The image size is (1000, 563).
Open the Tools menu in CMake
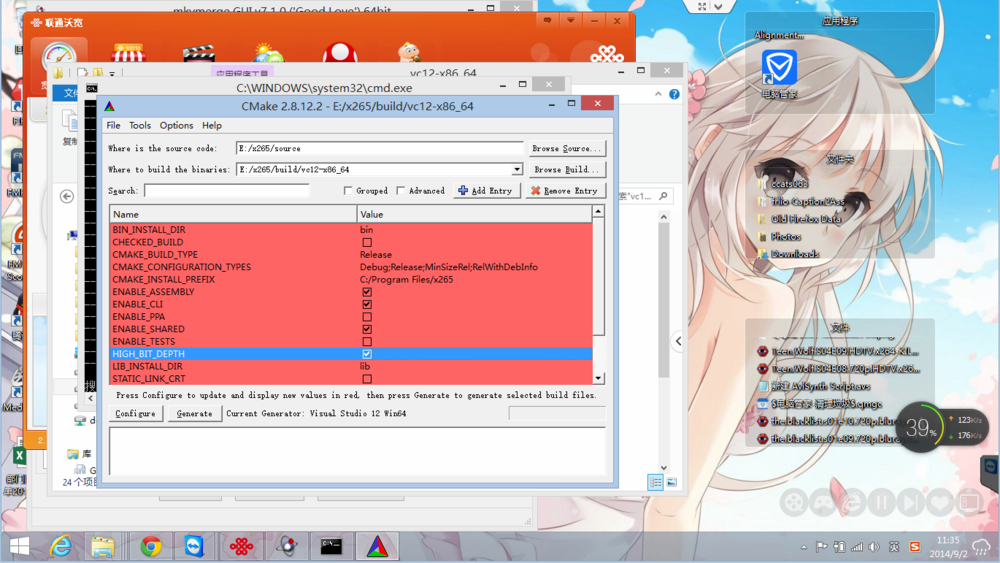point(140,126)
